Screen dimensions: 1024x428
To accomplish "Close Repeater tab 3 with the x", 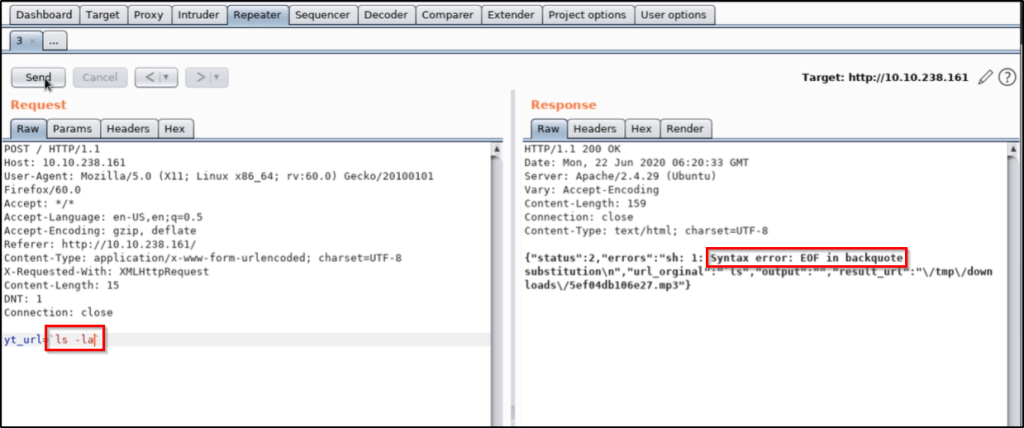I will pos(32,41).
